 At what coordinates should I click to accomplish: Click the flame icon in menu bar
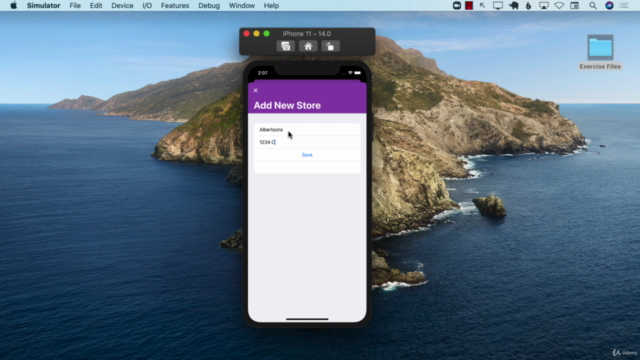(x=529, y=5)
